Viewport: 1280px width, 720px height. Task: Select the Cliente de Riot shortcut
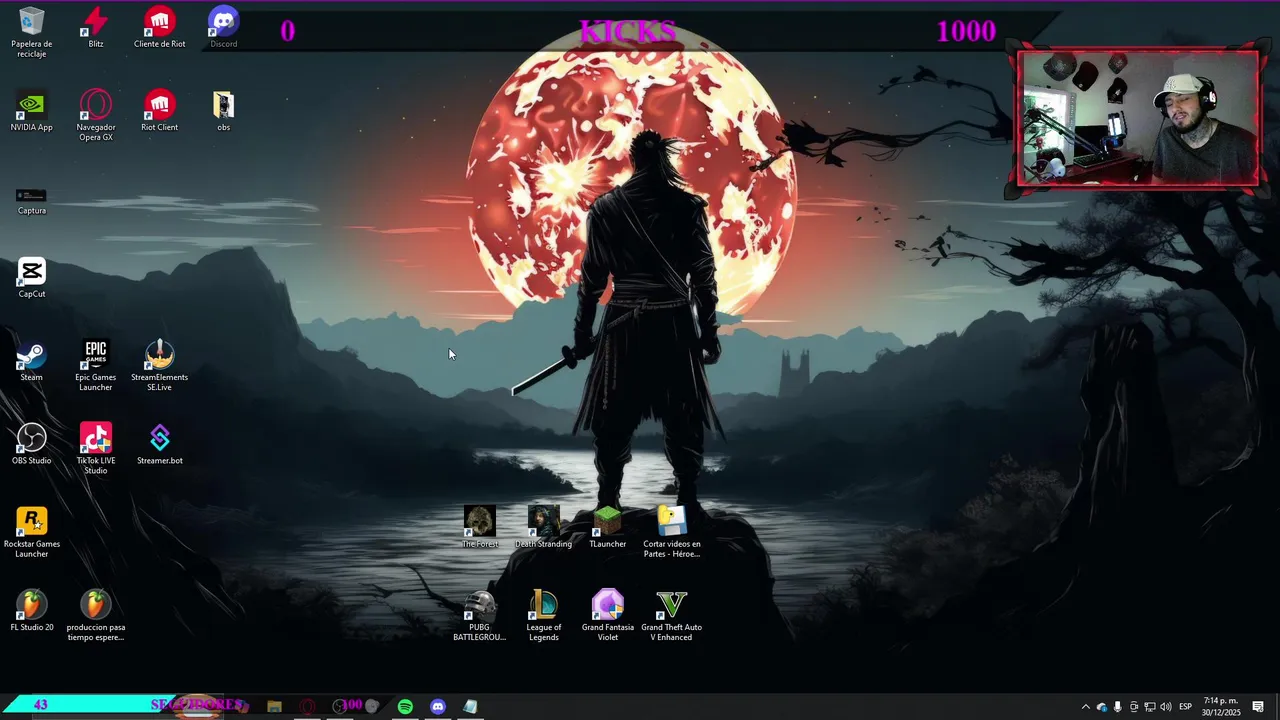pyautogui.click(x=160, y=28)
